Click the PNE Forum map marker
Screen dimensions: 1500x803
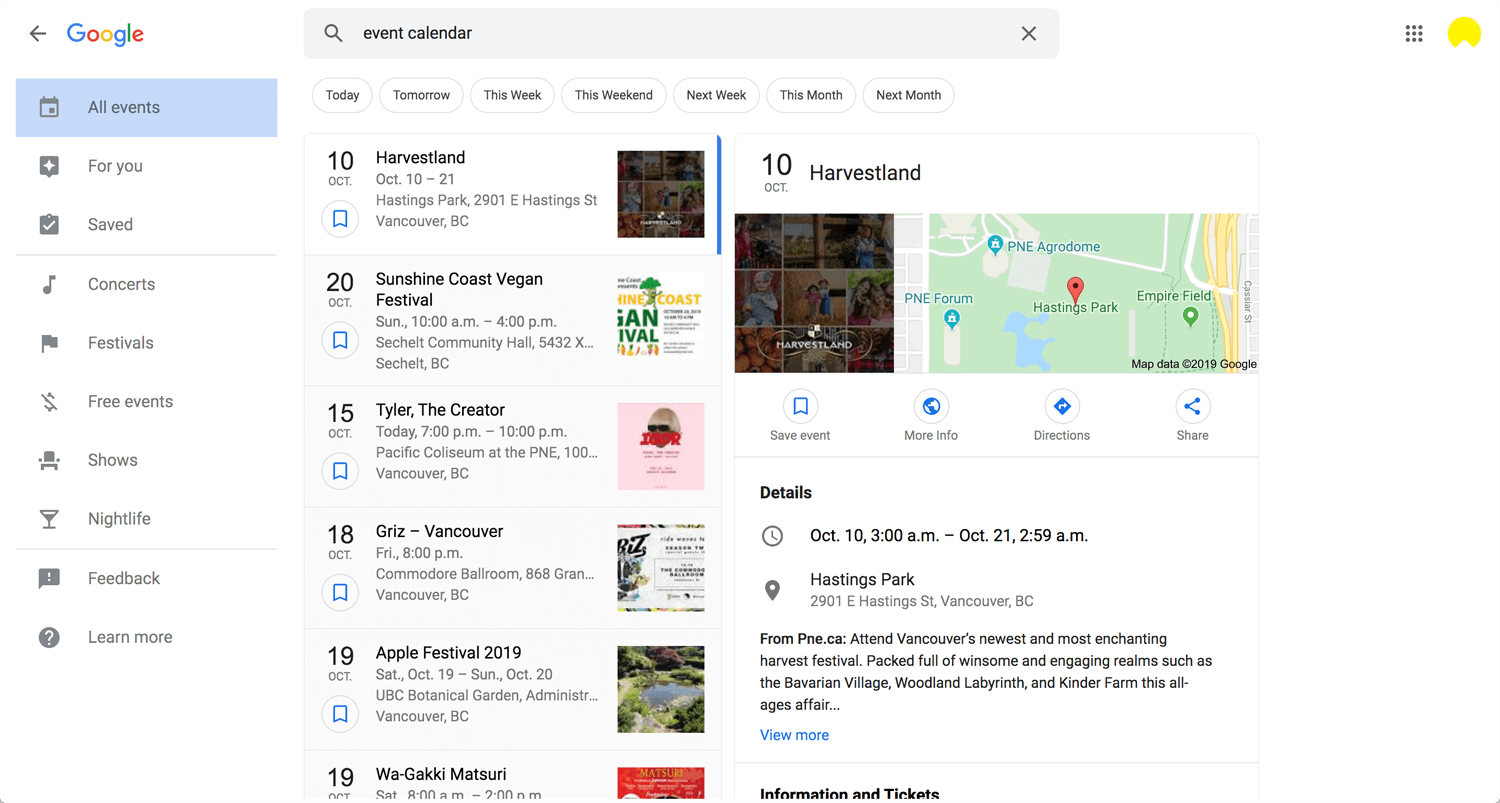pos(952,319)
